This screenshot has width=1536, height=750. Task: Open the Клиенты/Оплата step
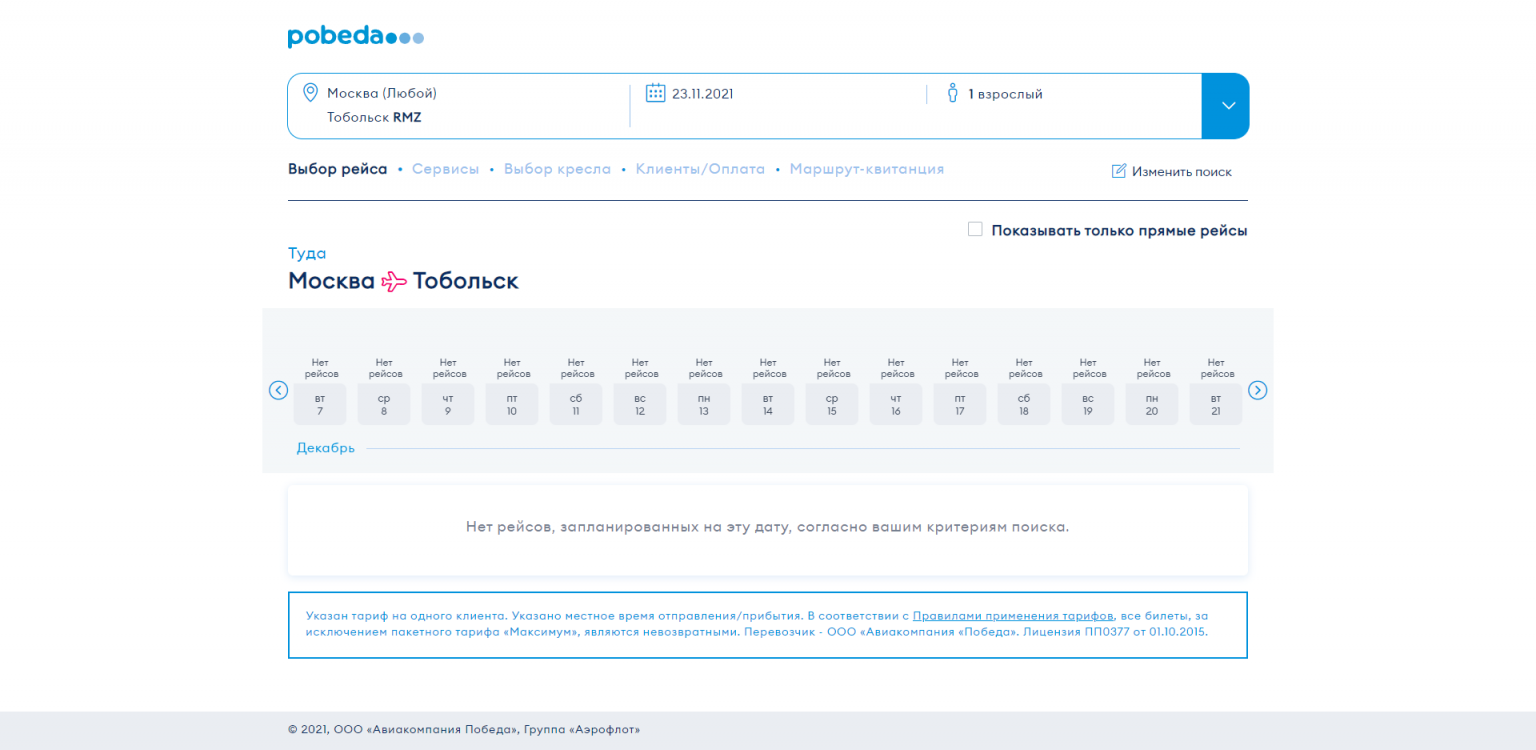click(x=700, y=169)
